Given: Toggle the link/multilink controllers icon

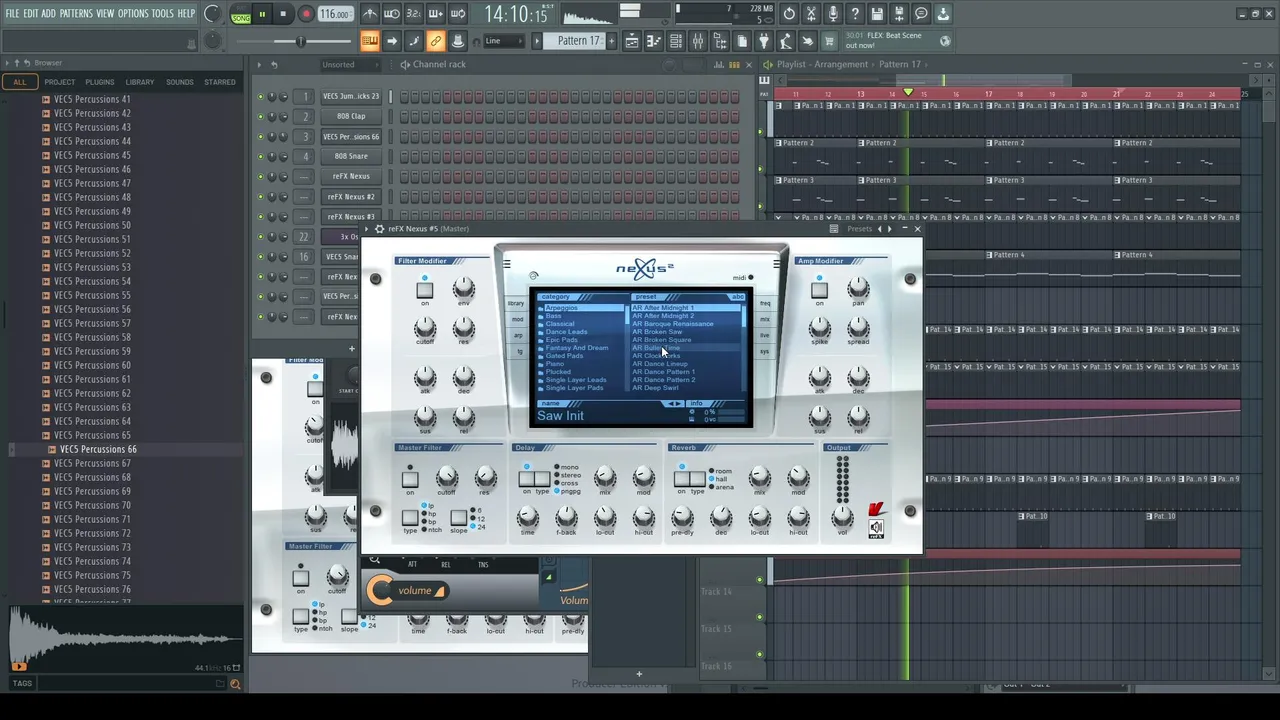Looking at the screenshot, I should 436,41.
